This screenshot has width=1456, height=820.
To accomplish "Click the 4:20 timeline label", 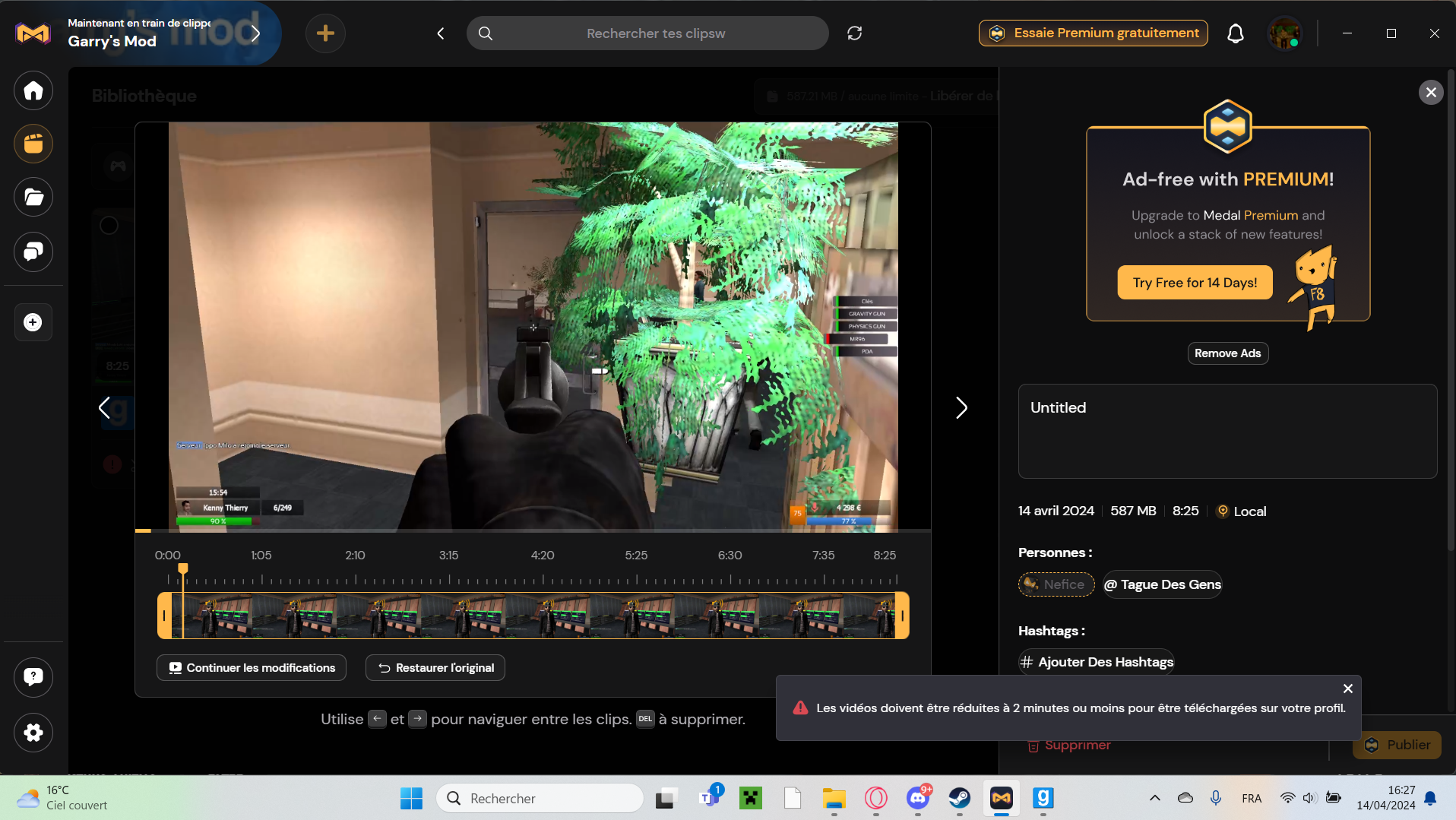I will point(543,556).
